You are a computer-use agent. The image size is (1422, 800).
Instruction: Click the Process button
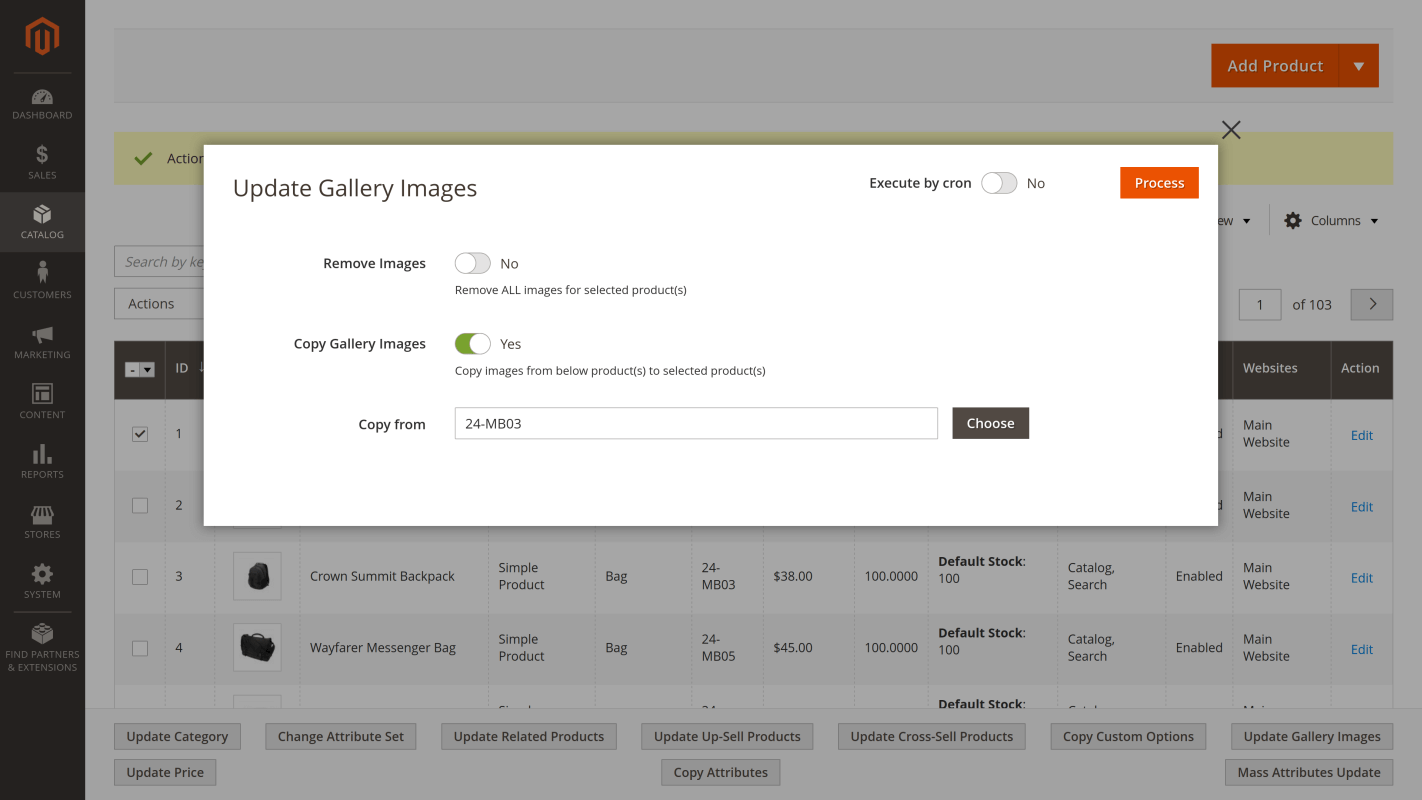(x=1159, y=183)
